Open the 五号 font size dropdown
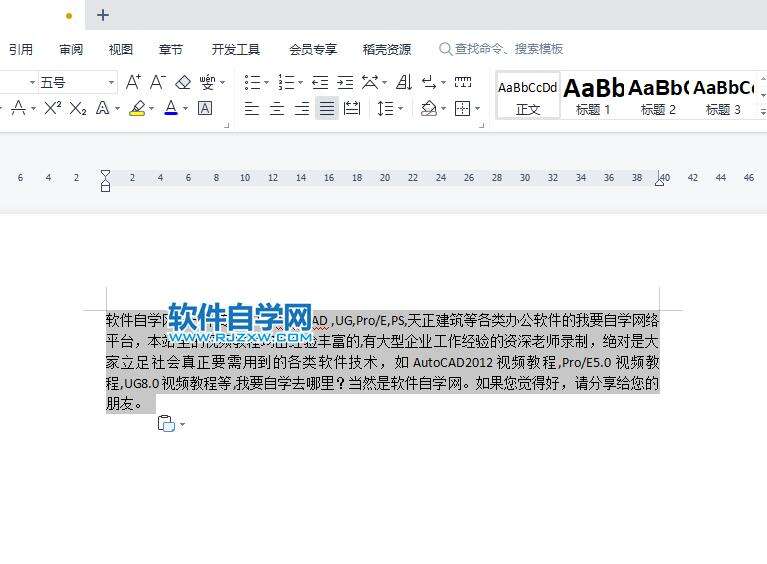 click(111, 82)
